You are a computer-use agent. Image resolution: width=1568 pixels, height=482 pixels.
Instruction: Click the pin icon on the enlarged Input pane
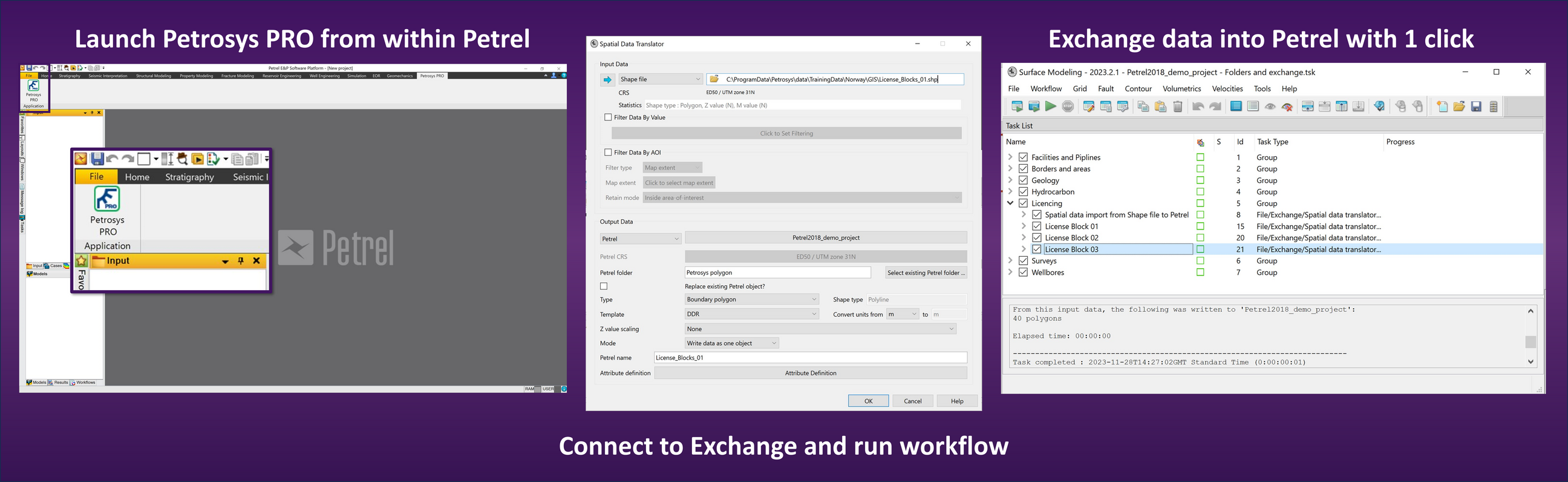click(x=241, y=261)
